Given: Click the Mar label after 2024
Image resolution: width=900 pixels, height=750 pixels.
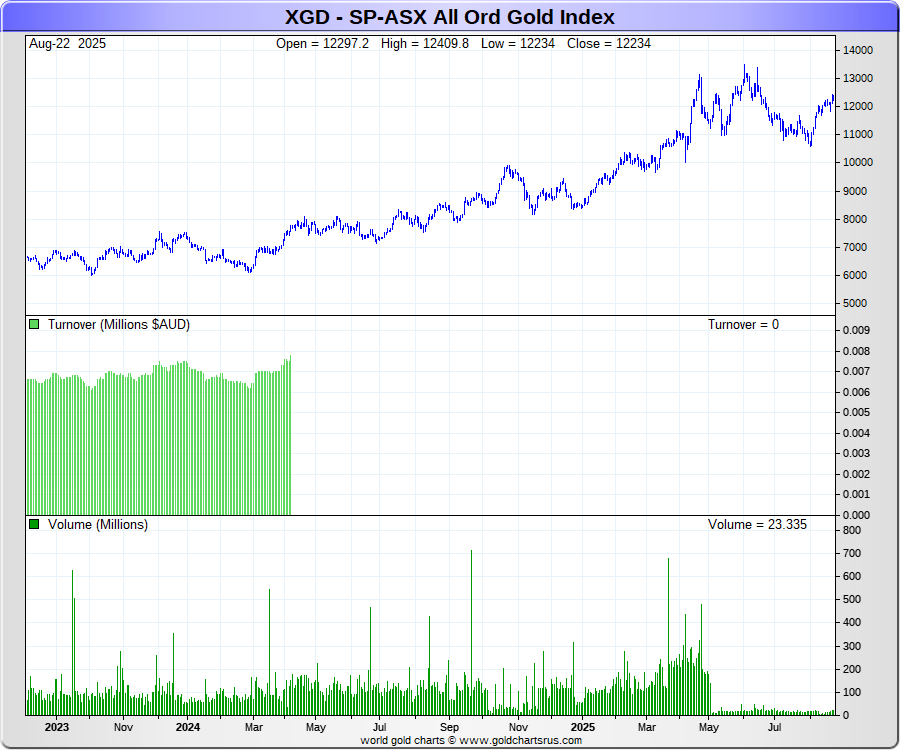Looking at the screenshot, I should [254, 727].
